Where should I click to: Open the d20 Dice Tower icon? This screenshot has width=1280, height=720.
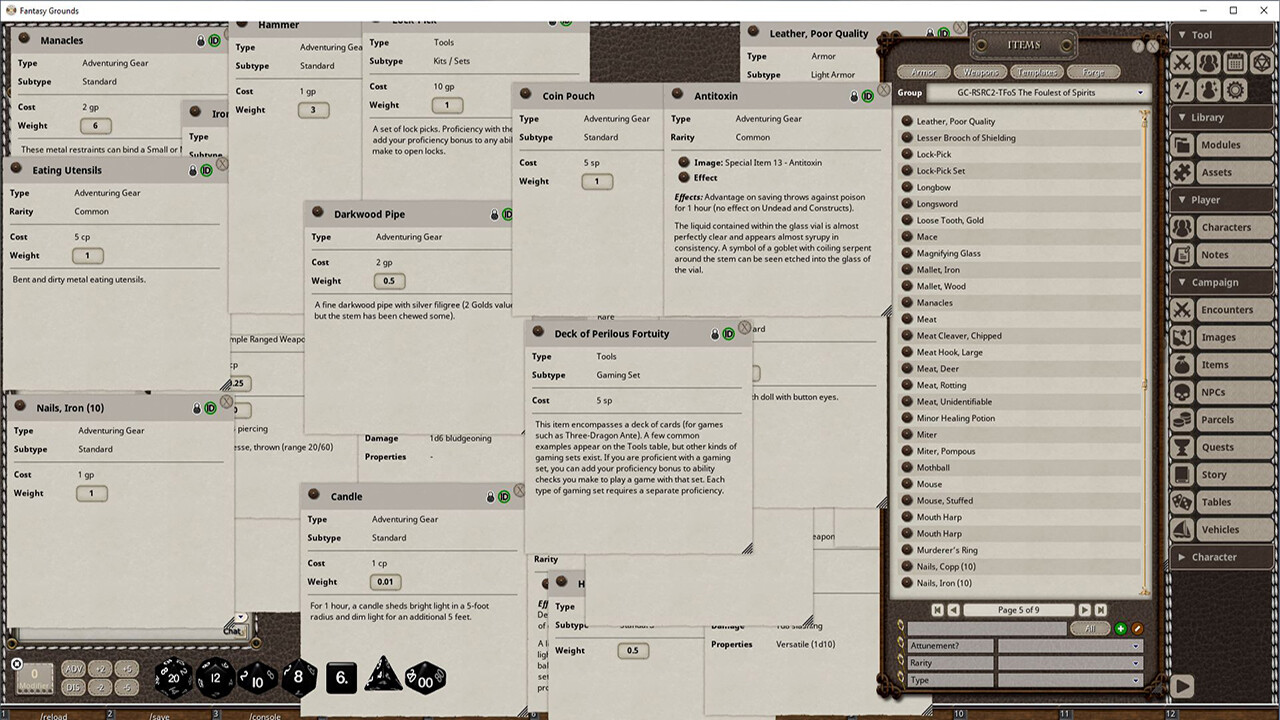(x=1259, y=61)
